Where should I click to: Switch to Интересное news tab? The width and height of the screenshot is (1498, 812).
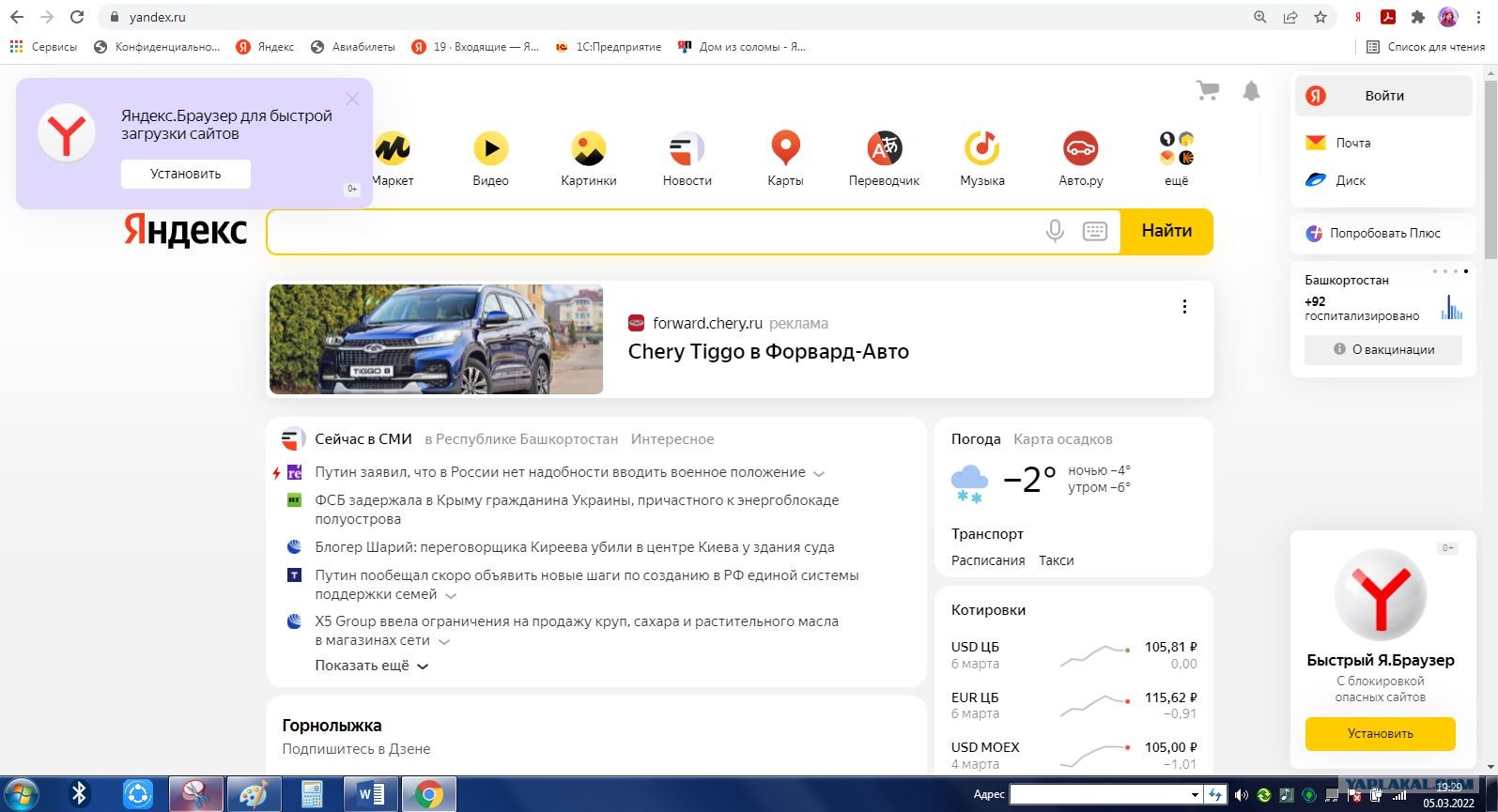click(x=672, y=439)
